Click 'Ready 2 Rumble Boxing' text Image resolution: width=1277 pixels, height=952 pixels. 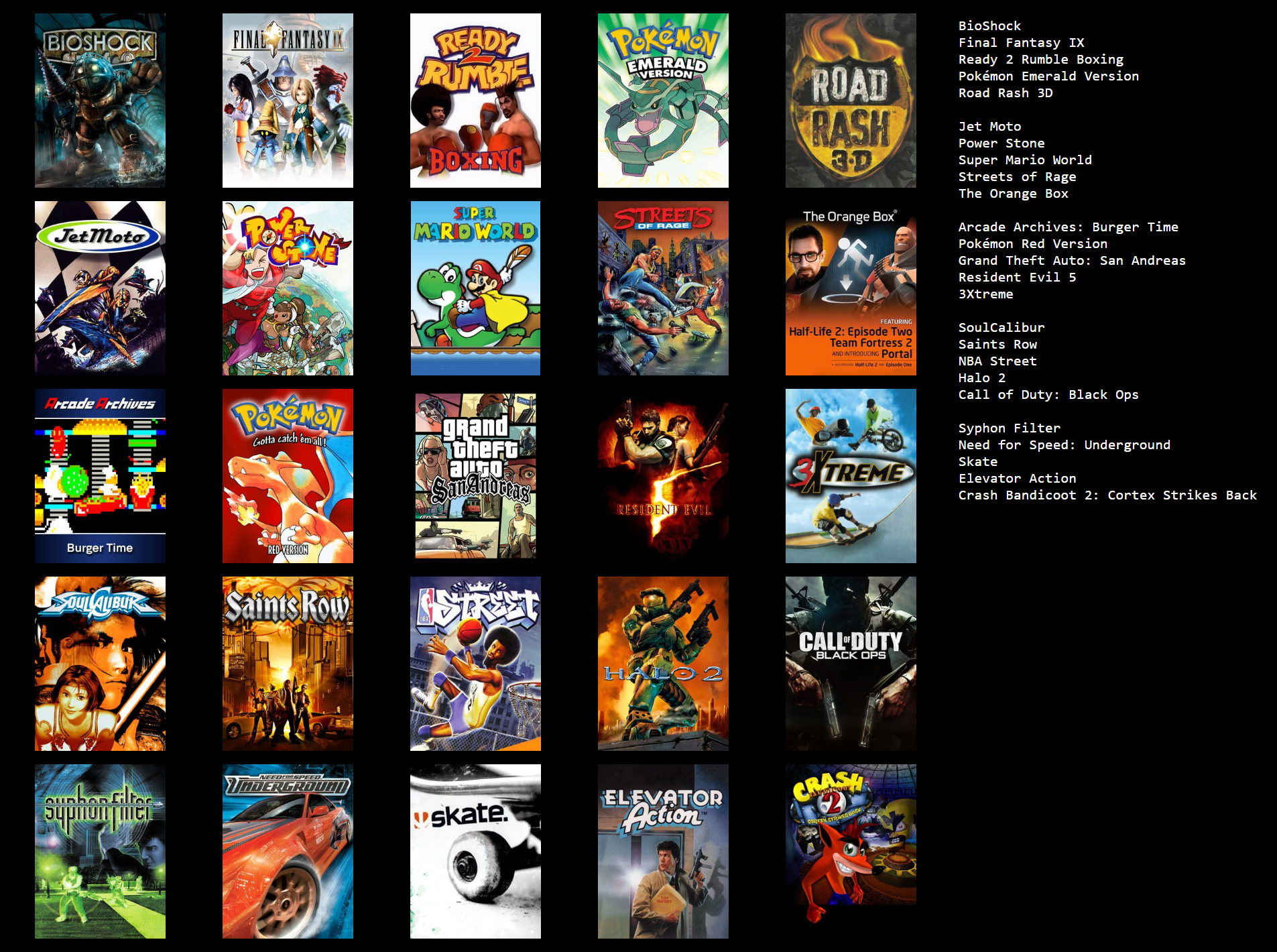1041,60
